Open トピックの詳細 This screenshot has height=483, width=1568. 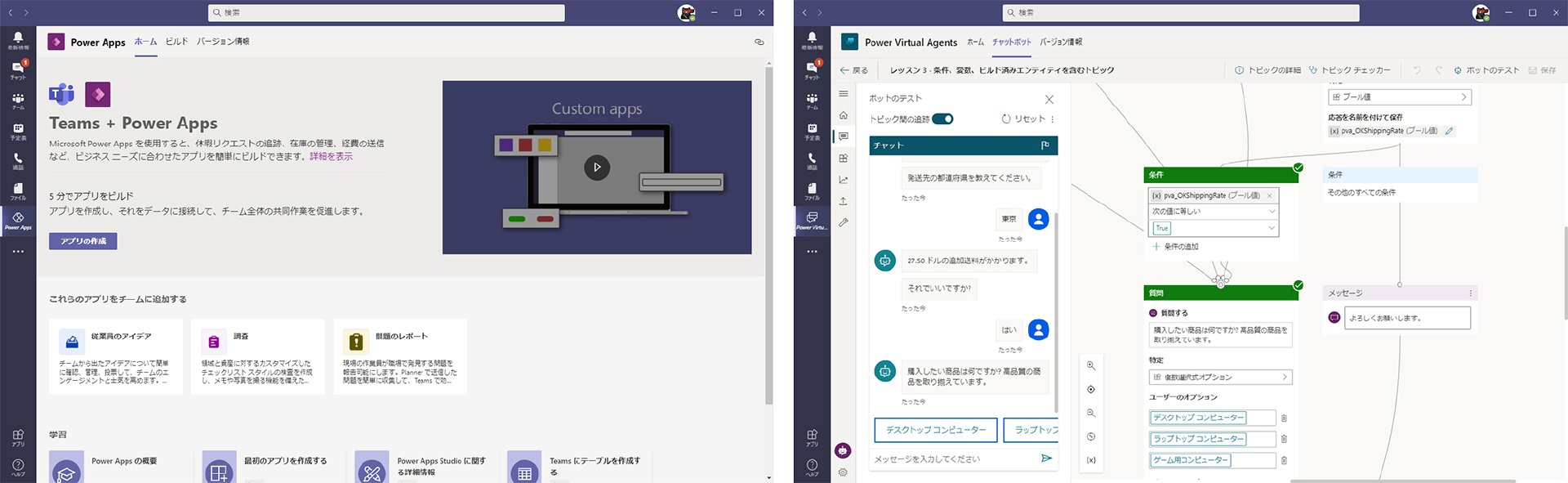coord(1267,70)
